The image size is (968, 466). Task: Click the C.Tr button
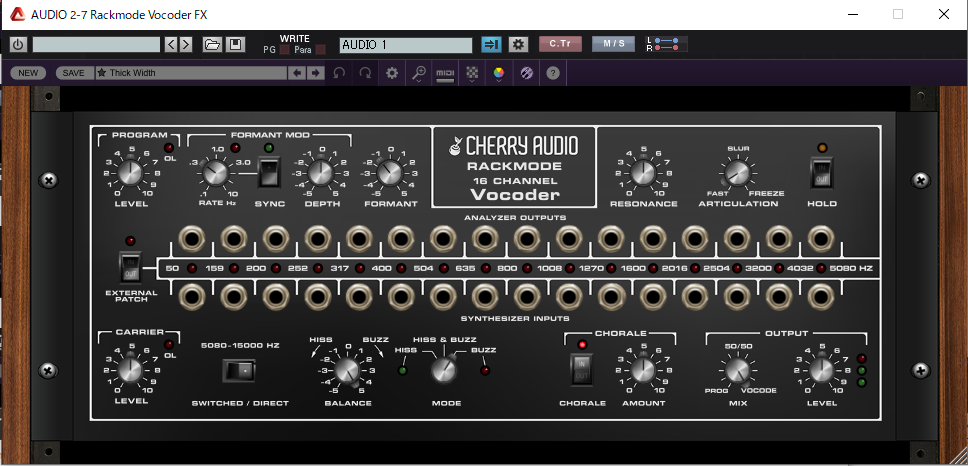click(x=560, y=44)
